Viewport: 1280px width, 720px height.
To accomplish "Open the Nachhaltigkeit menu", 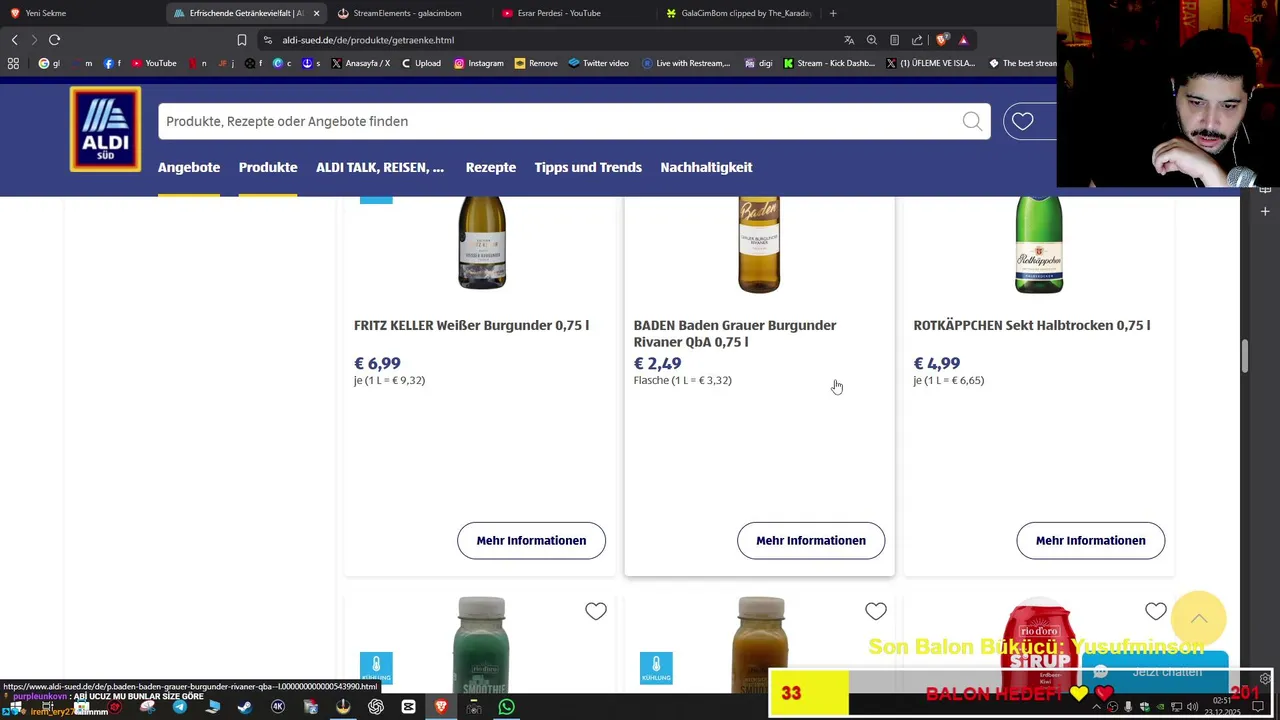I will click(x=706, y=167).
